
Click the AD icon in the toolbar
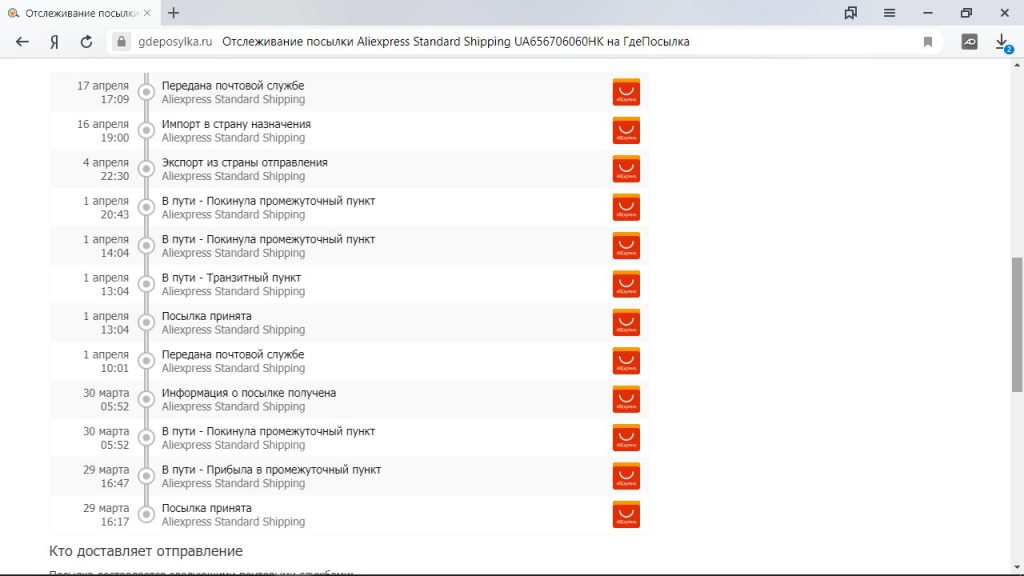click(969, 42)
